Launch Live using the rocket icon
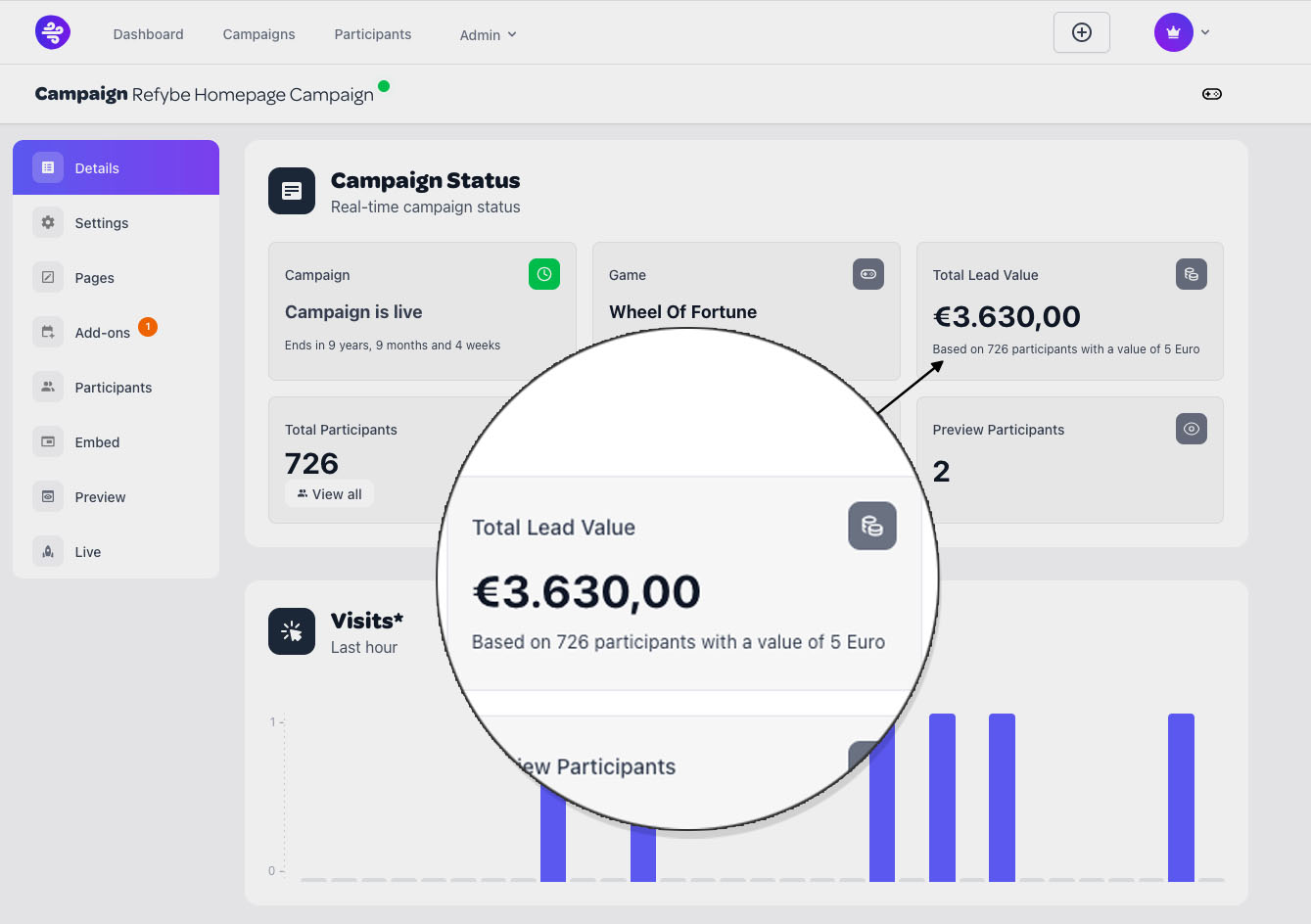The width and height of the screenshot is (1311, 924). (47, 551)
